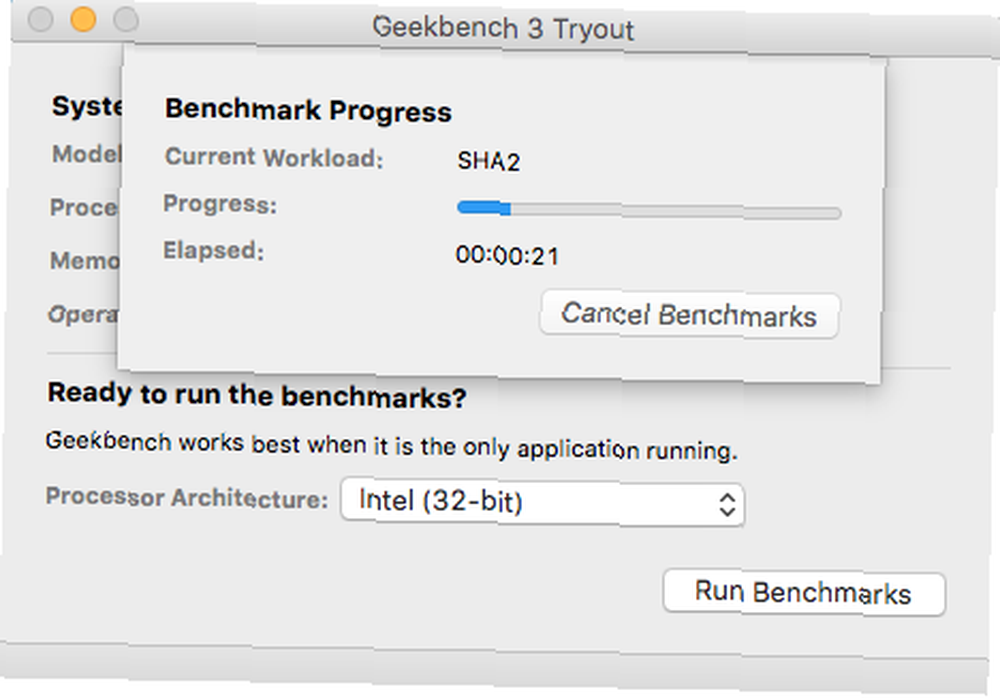Image resolution: width=1000 pixels, height=698 pixels.
Task: Click the Run Benchmarks button
Action: click(804, 593)
